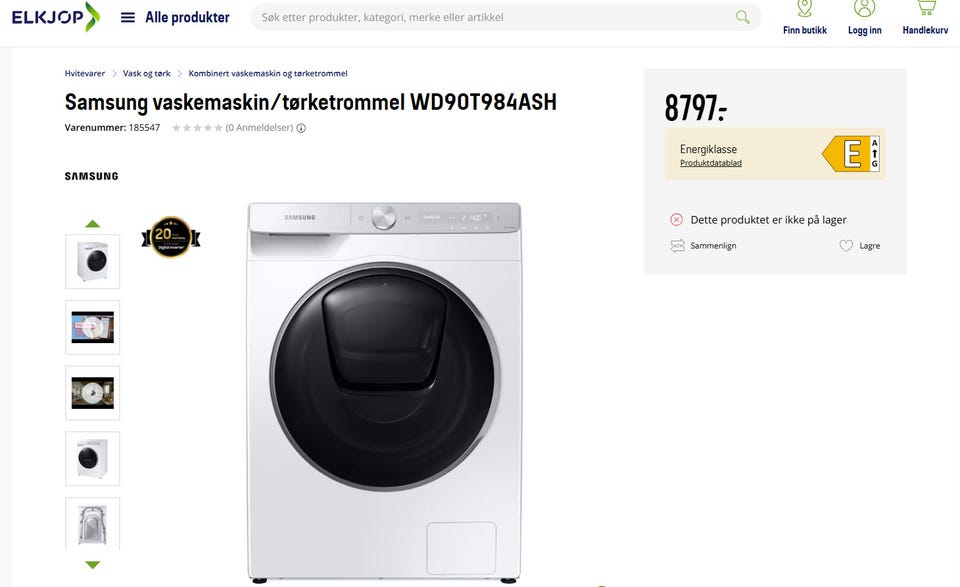The height and width of the screenshot is (587, 960).
Task: Click the review info icon
Action: (x=301, y=128)
